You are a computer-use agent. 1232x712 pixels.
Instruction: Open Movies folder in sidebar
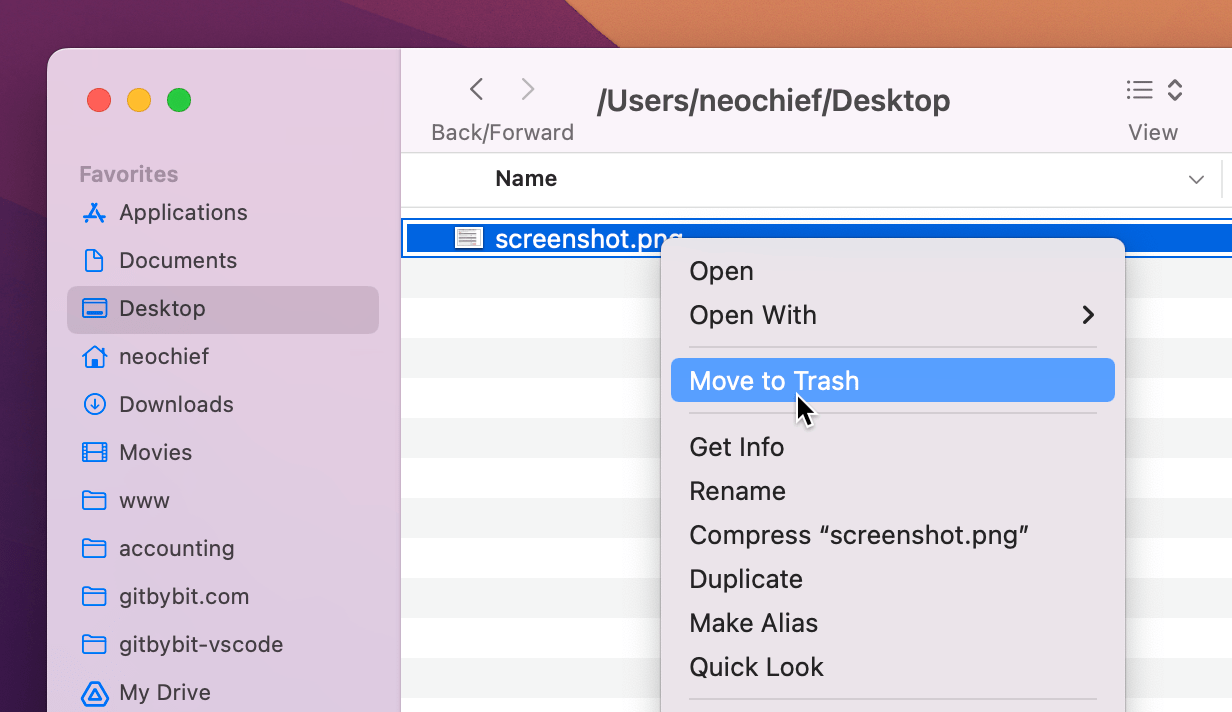pyautogui.click(x=155, y=453)
